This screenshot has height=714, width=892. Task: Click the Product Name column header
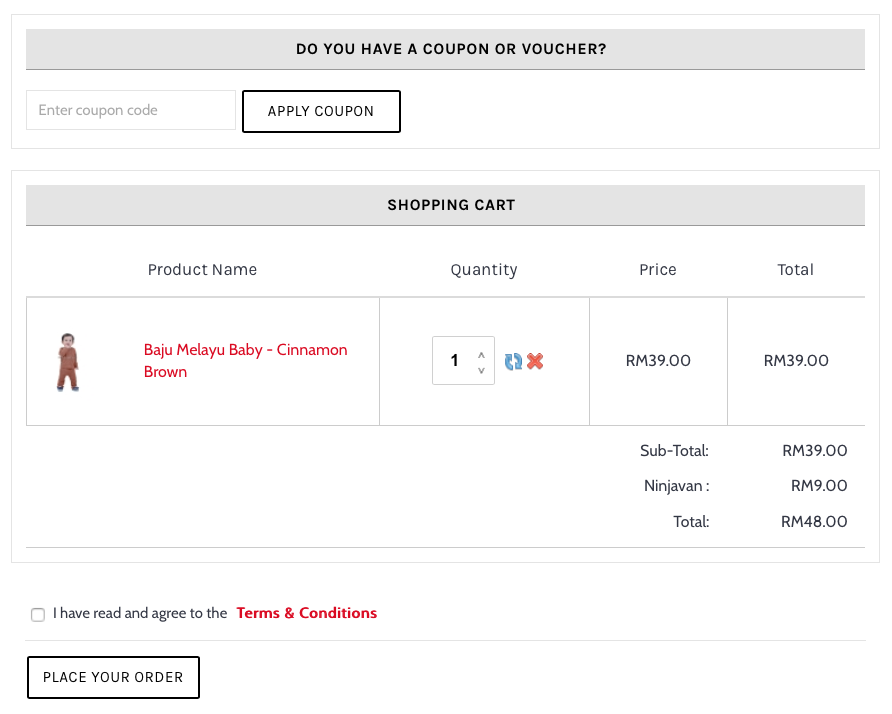[x=203, y=270]
